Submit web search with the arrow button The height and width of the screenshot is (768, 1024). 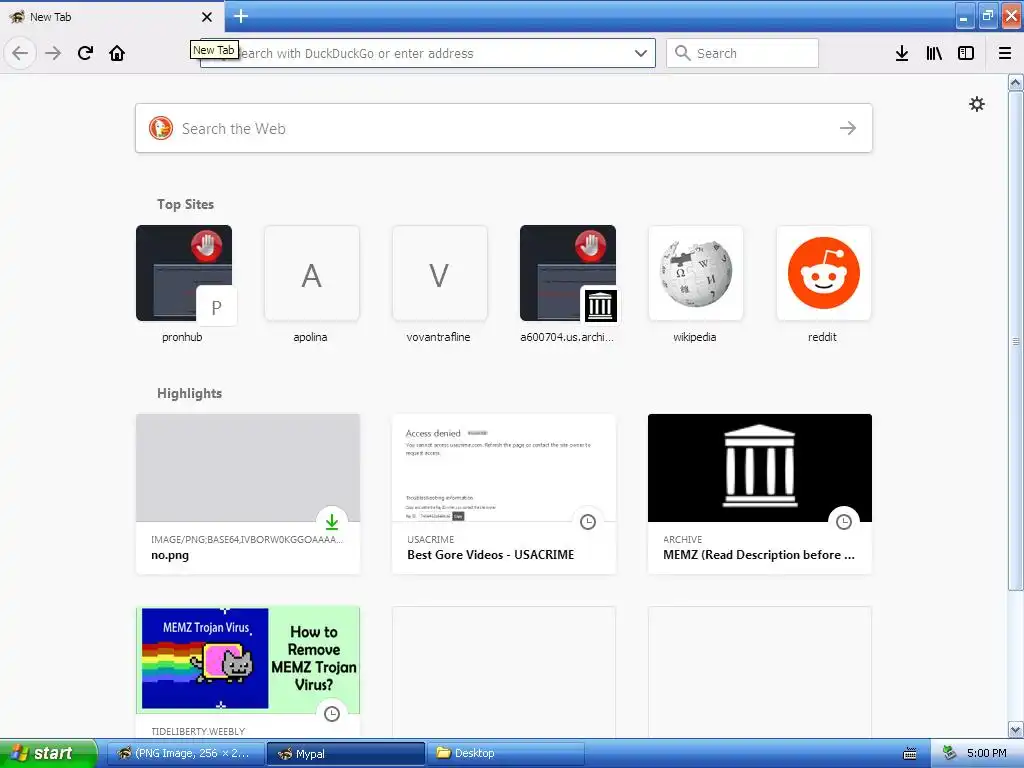point(848,128)
